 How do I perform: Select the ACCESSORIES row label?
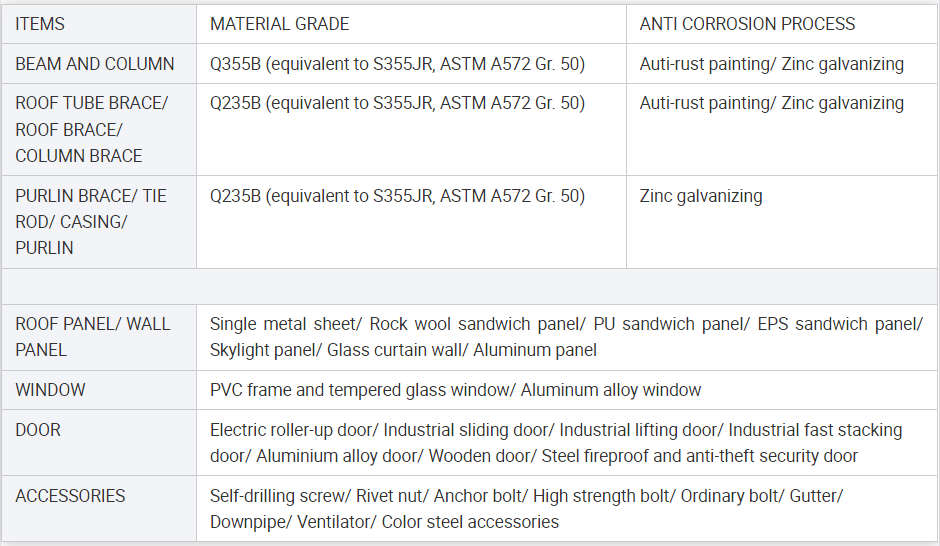tap(70, 496)
